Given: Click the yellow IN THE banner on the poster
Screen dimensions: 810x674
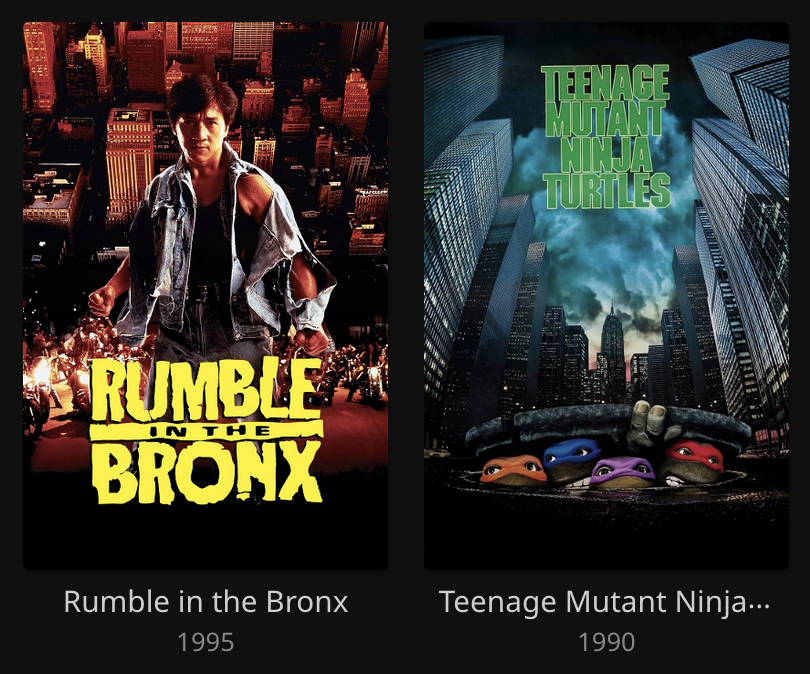Looking at the screenshot, I should [207, 430].
